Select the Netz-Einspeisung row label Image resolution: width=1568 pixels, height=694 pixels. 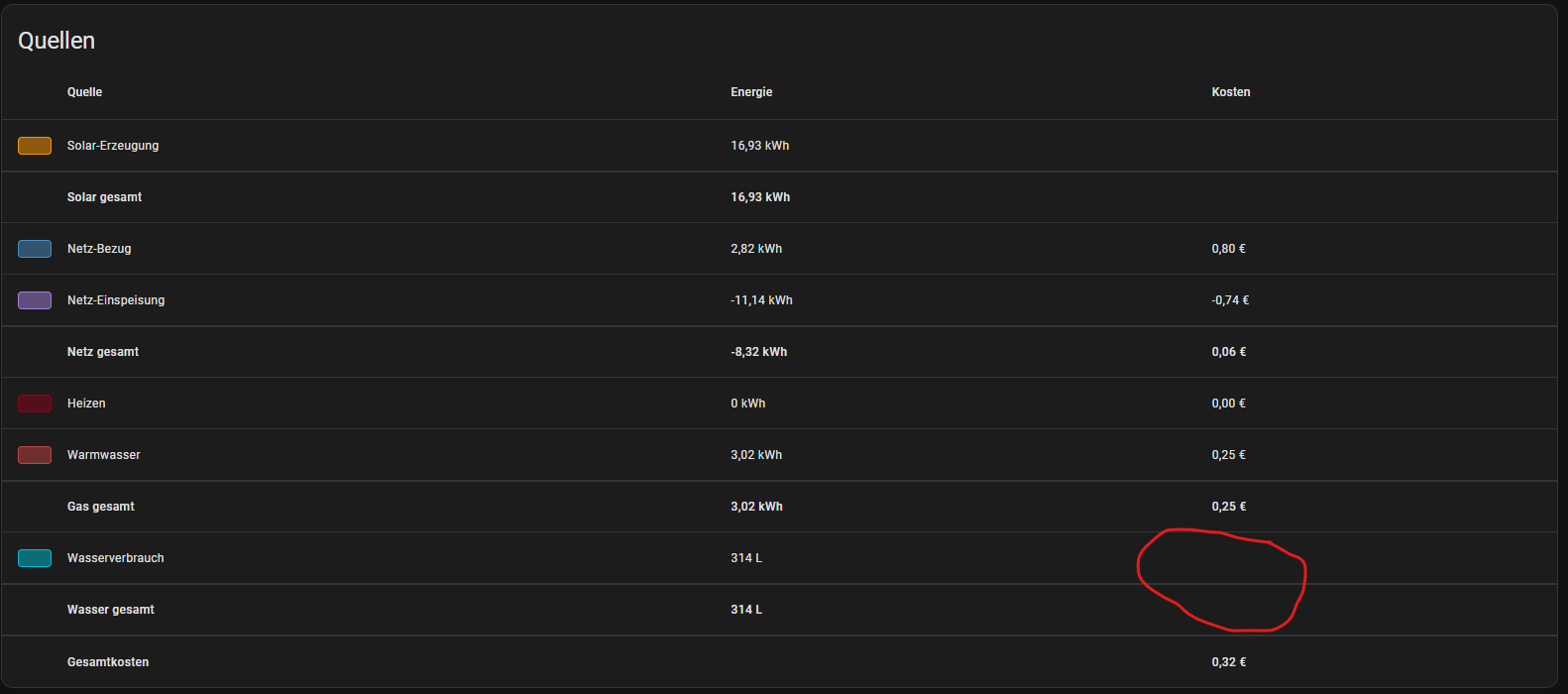click(116, 300)
